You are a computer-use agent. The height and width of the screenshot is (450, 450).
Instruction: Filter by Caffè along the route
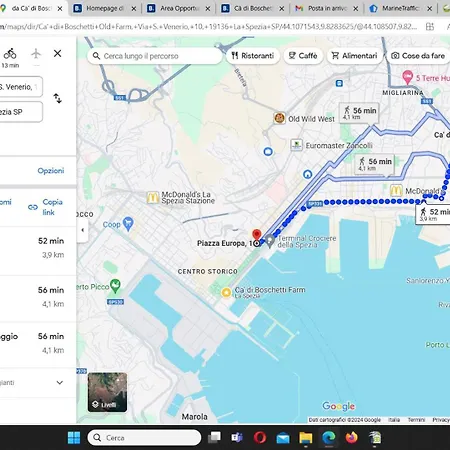(x=303, y=56)
